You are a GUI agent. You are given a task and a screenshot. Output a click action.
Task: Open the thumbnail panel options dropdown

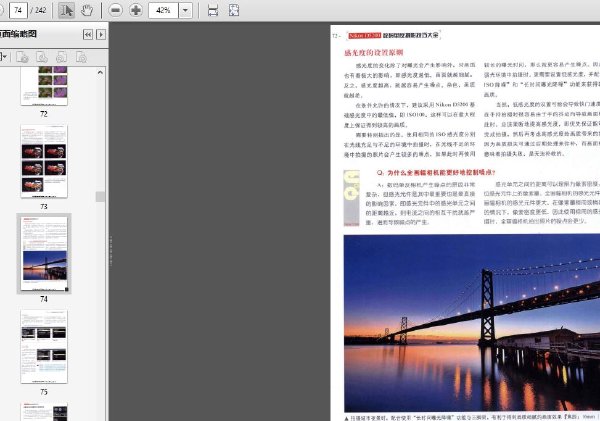click(x=3, y=57)
